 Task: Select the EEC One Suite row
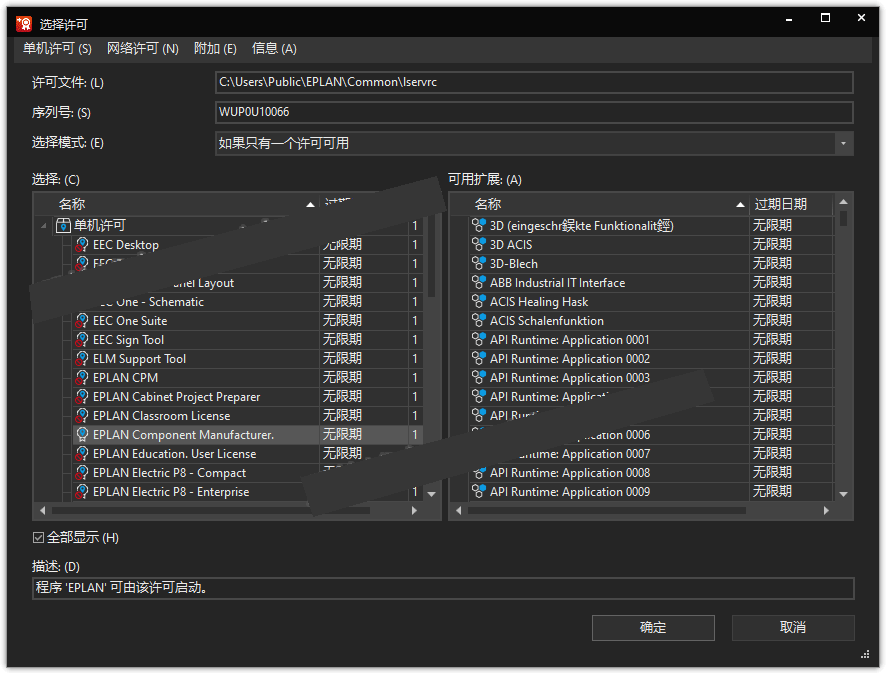[248, 321]
